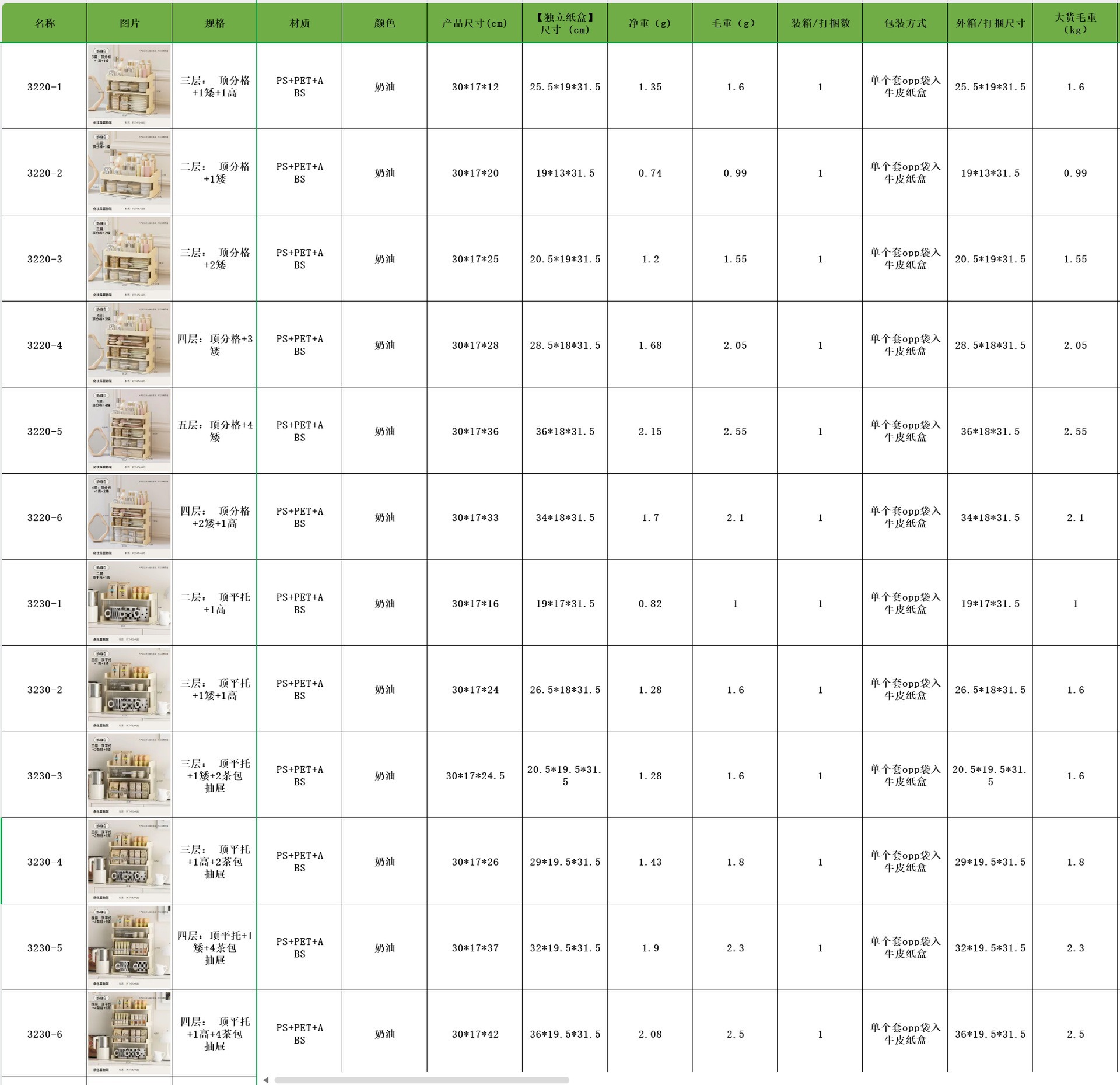
Task: Click the 3230-1 product picture
Action: pos(129,603)
